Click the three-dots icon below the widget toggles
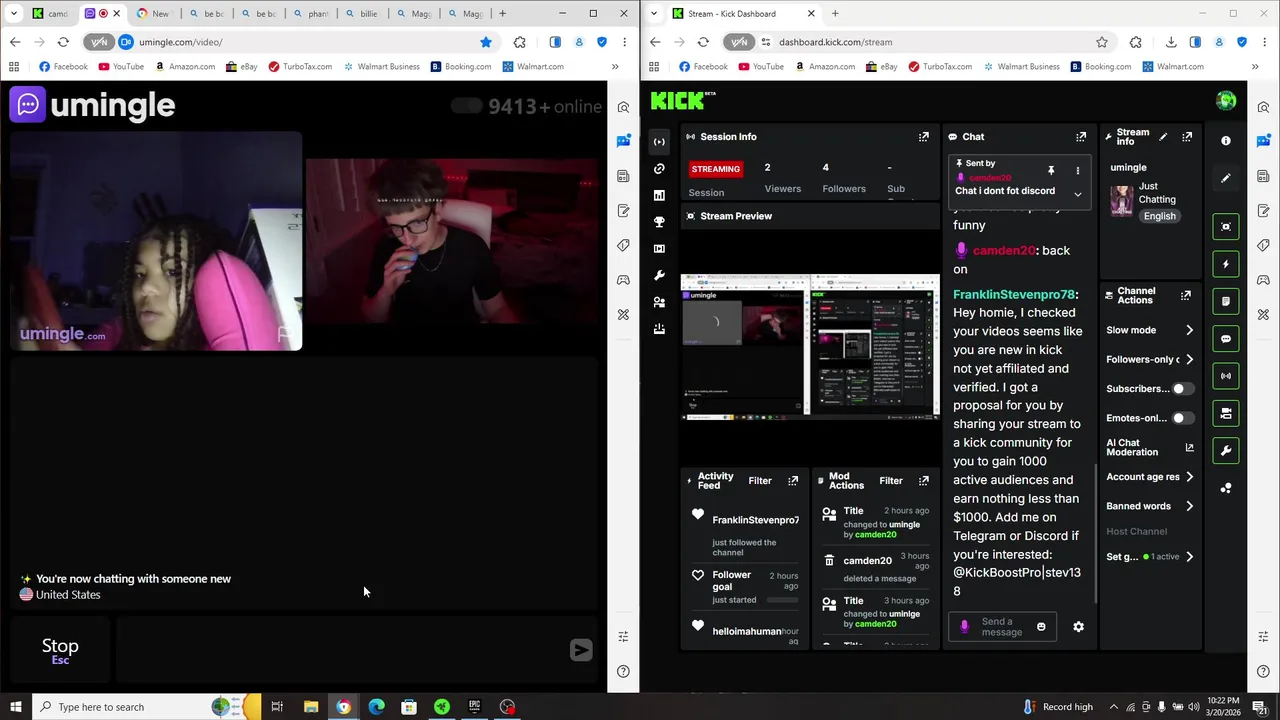This screenshot has height=720, width=1280. (x=1226, y=488)
